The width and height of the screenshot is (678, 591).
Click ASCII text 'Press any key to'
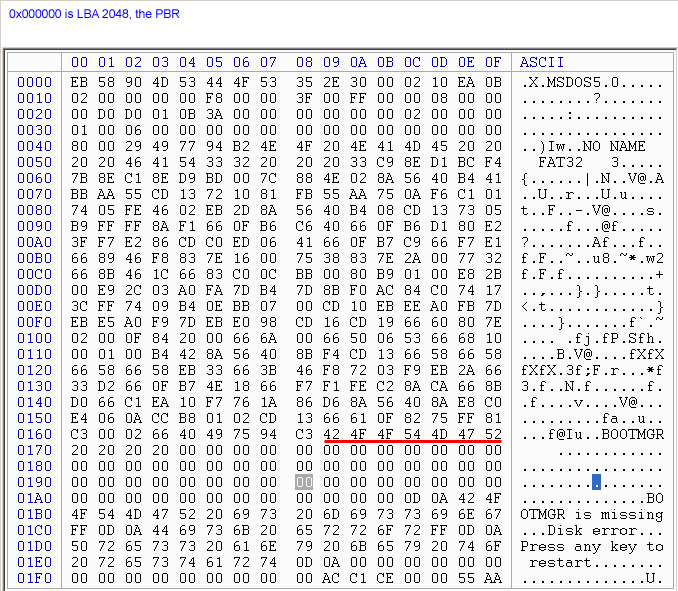(592, 546)
